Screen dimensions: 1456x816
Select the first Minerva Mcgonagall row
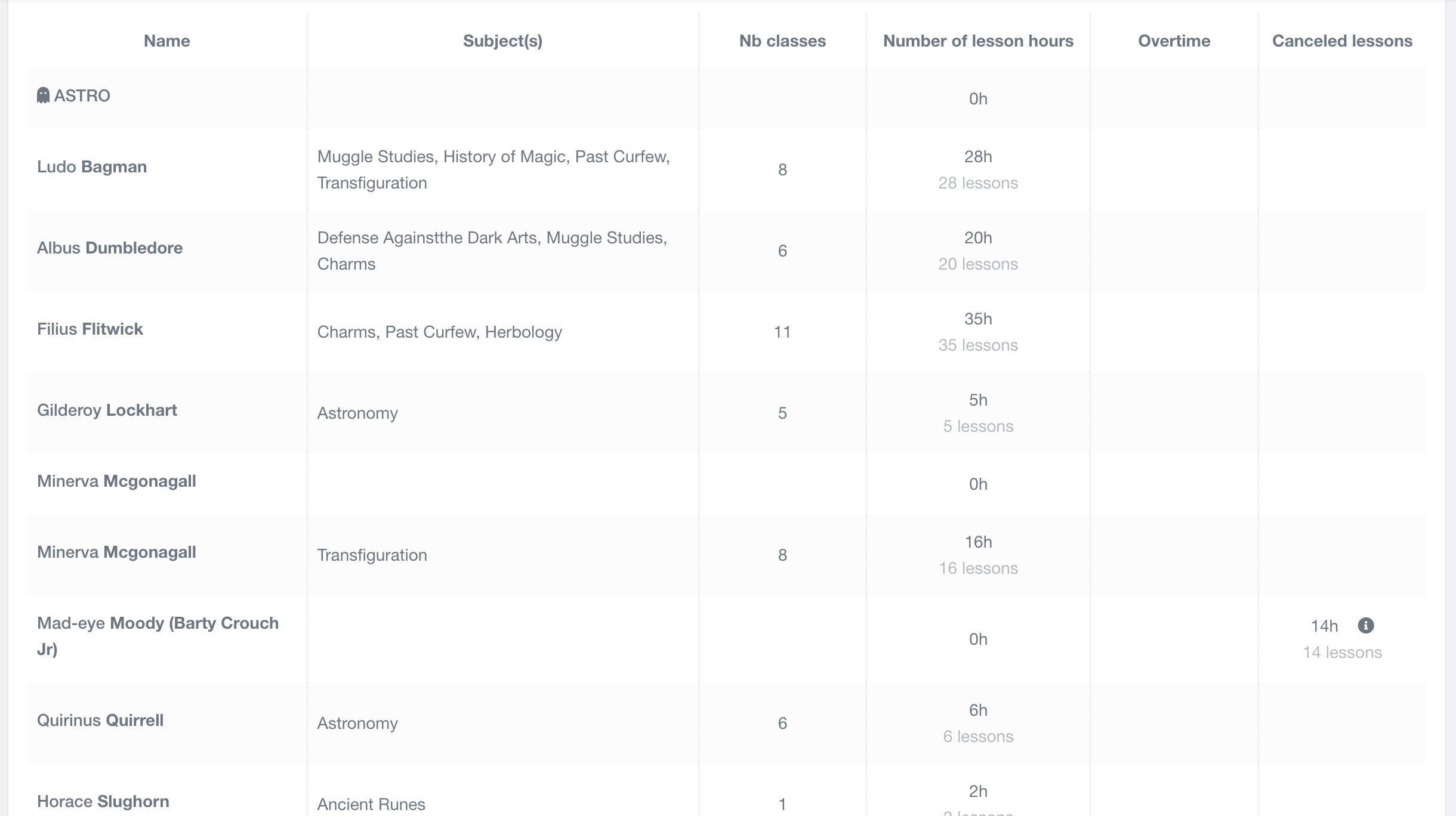(117, 481)
